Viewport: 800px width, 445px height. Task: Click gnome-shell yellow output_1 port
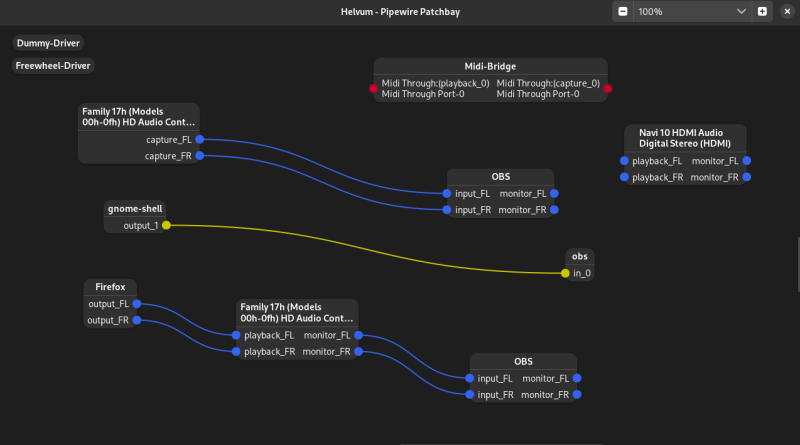point(166,226)
